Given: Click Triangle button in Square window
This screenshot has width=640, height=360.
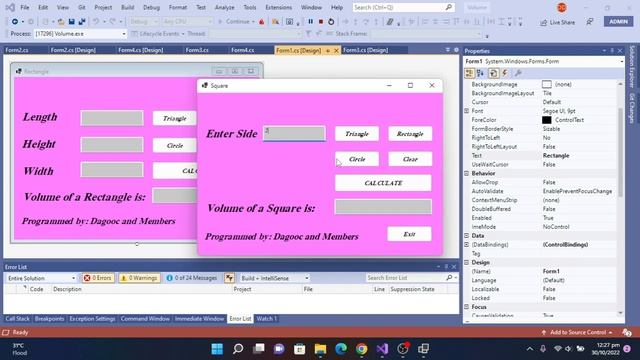Looking at the screenshot, I should (357, 134).
